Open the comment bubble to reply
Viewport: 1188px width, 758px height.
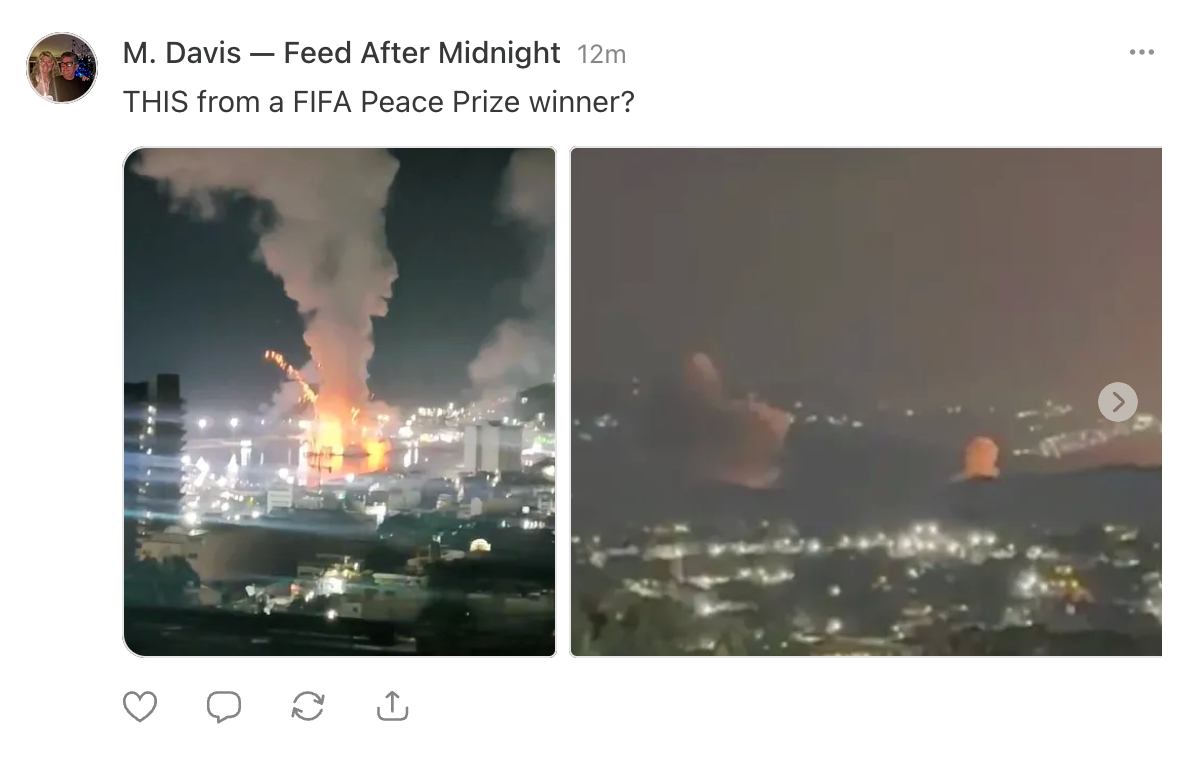tap(224, 707)
